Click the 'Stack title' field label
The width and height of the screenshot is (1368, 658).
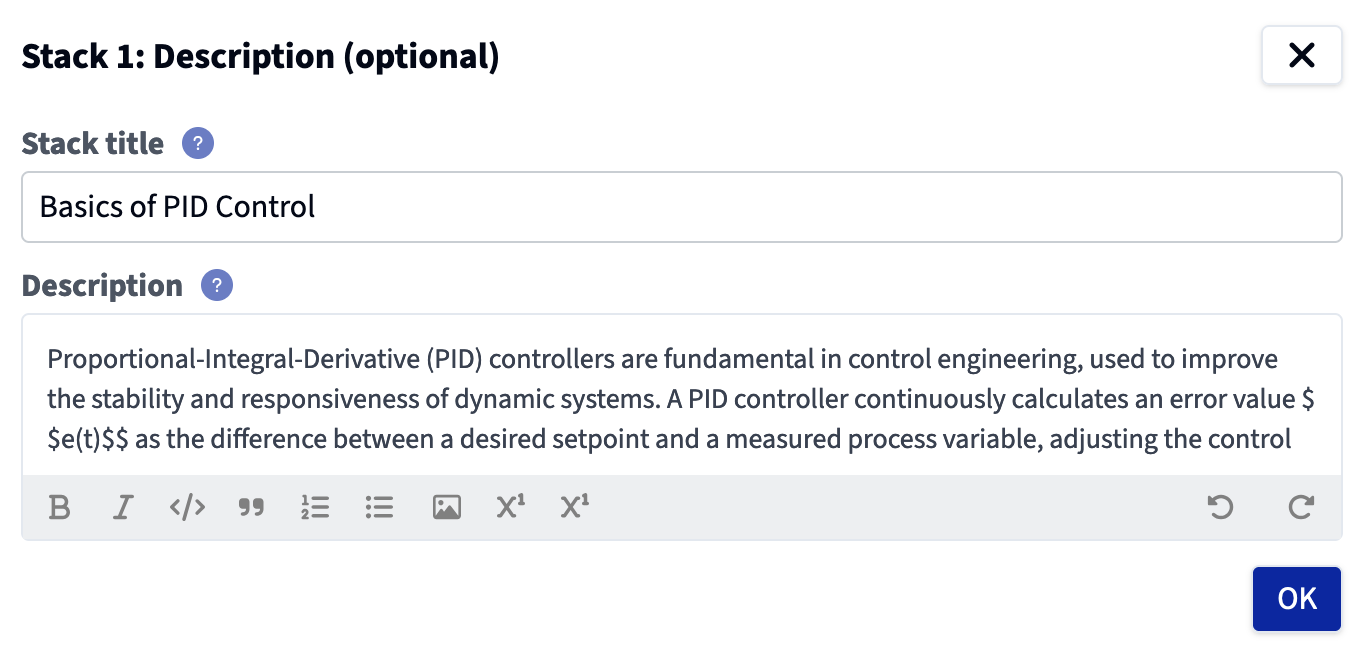click(93, 144)
